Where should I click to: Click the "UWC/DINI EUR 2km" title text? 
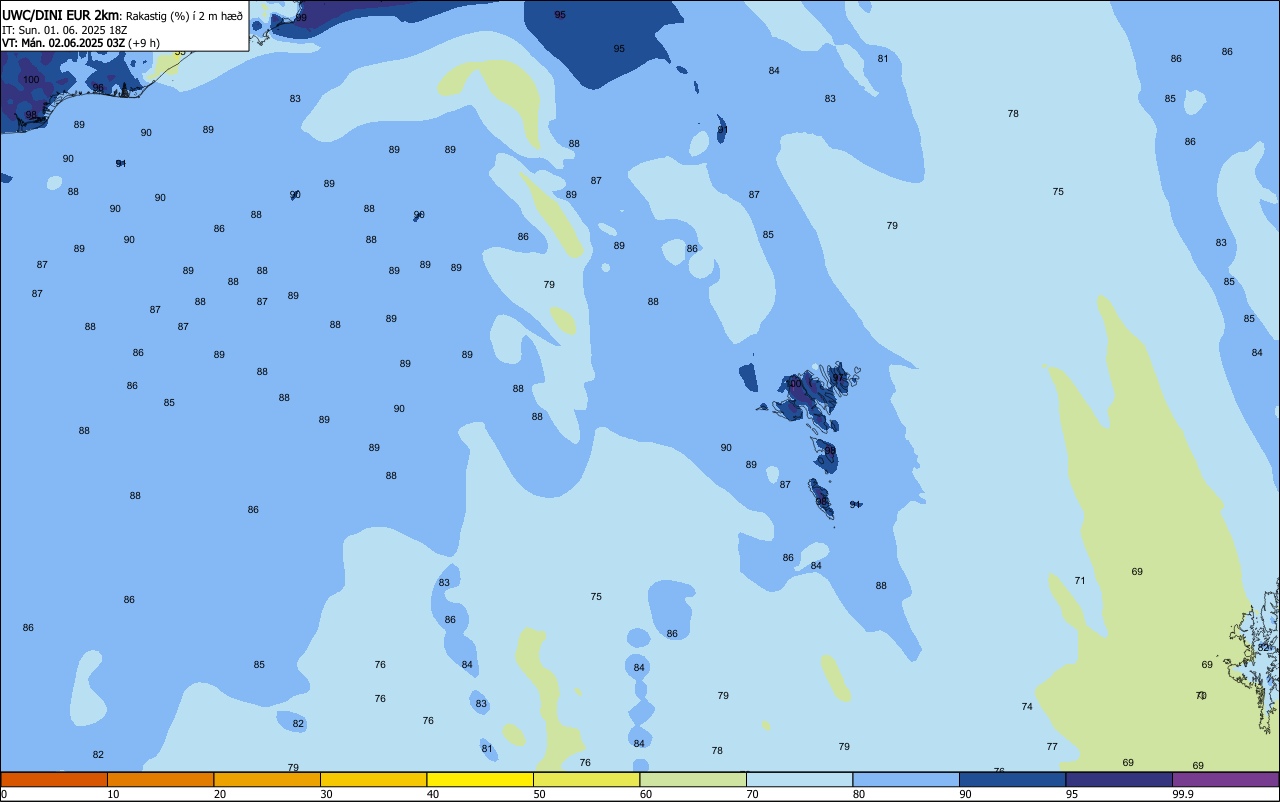tap(60, 15)
